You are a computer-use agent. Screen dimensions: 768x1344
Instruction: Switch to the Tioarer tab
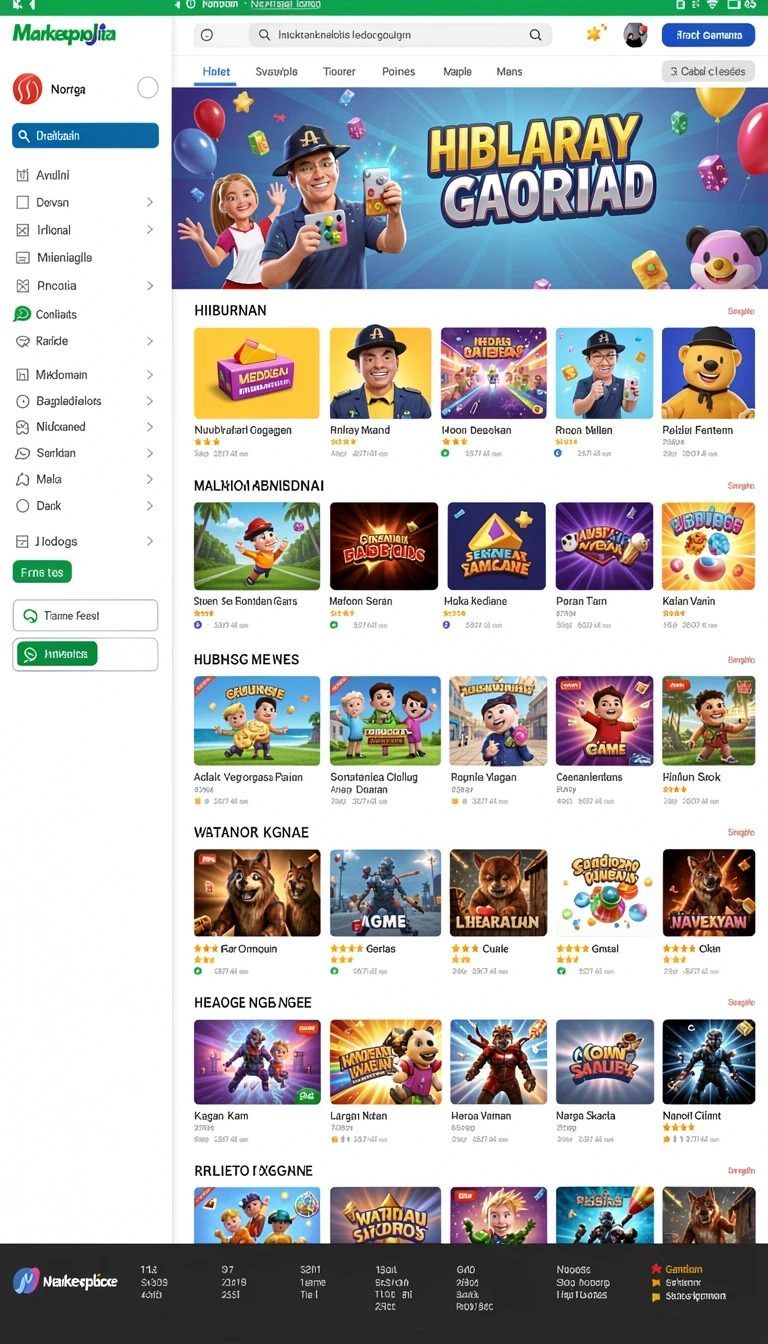pos(340,72)
